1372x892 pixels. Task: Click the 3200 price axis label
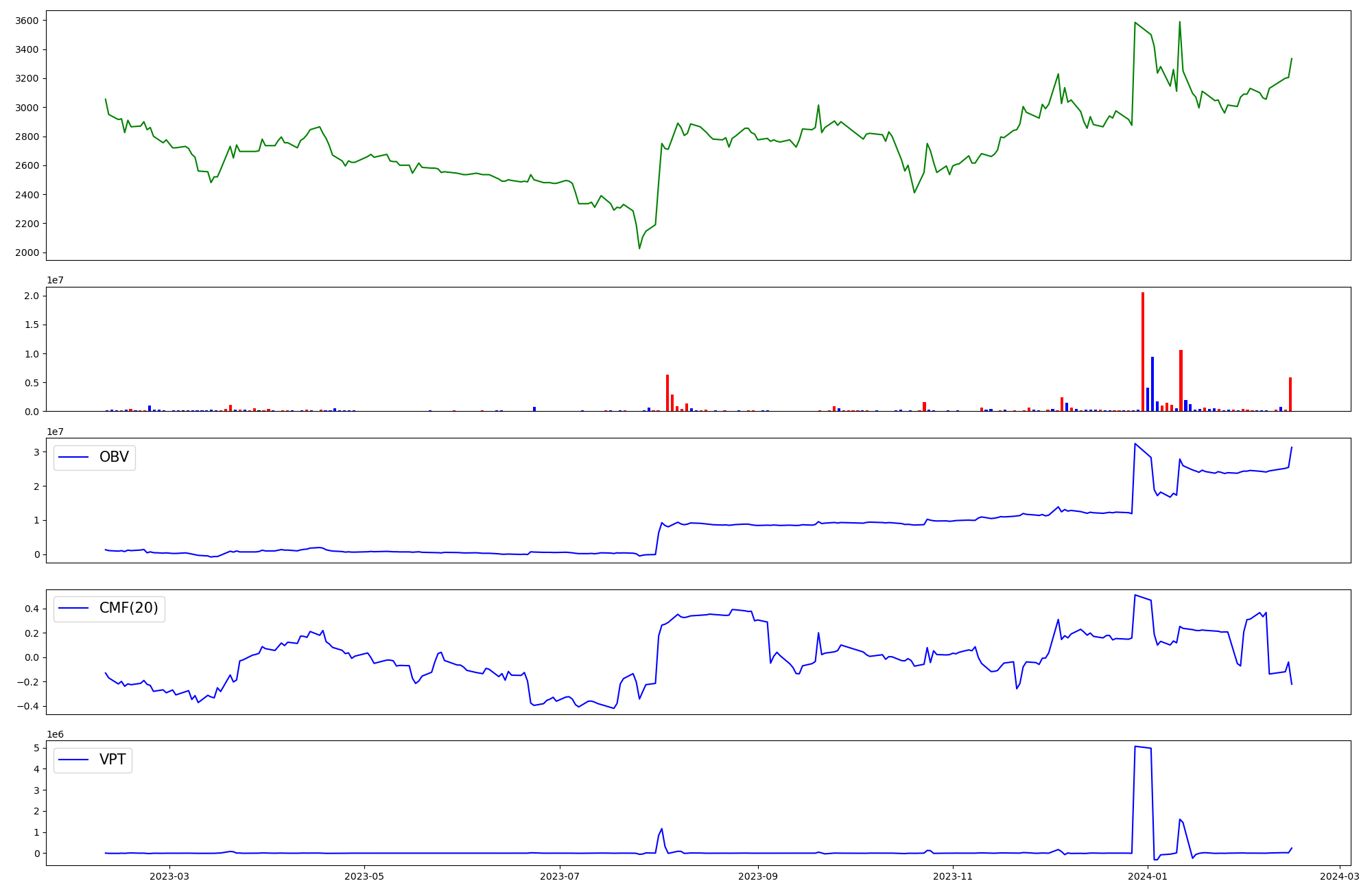[x=27, y=79]
